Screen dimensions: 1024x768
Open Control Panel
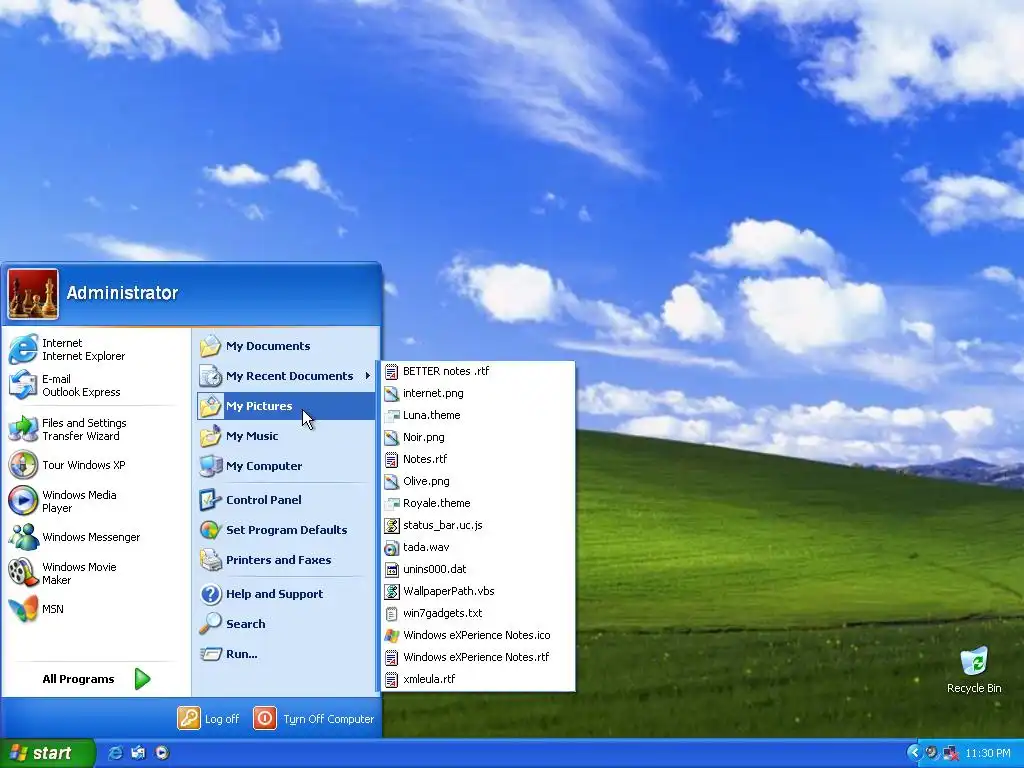(285, 500)
